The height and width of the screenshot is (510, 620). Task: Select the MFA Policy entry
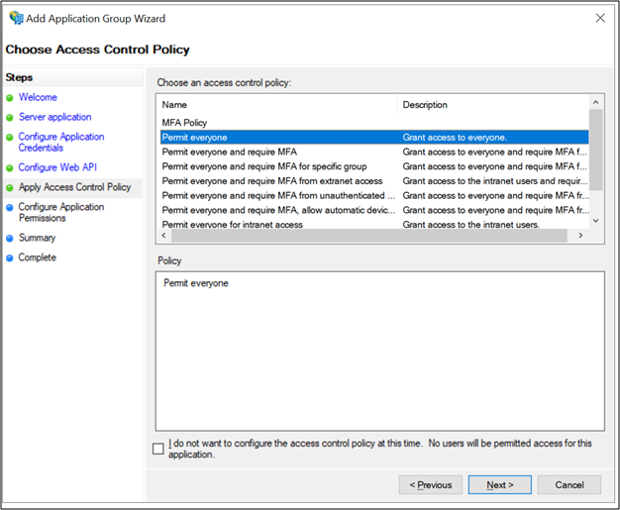(185, 122)
